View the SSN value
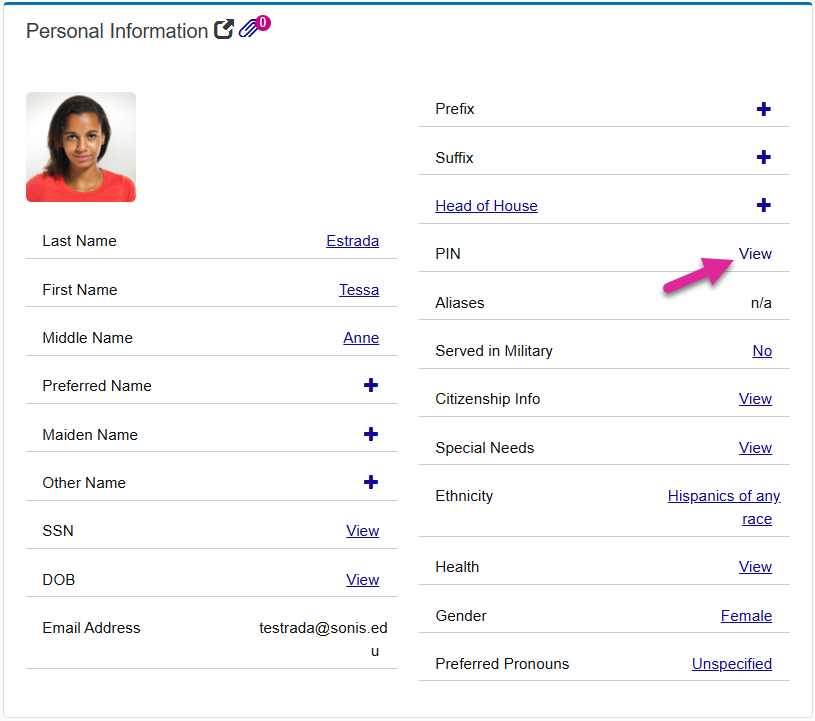 362,531
